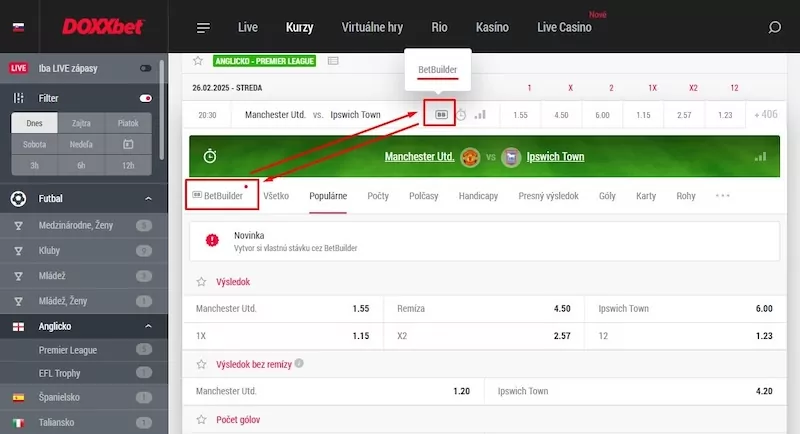Click the DOXXbet logo
Image resolution: width=800 pixels, height=434 pixels.
[103, 27]
